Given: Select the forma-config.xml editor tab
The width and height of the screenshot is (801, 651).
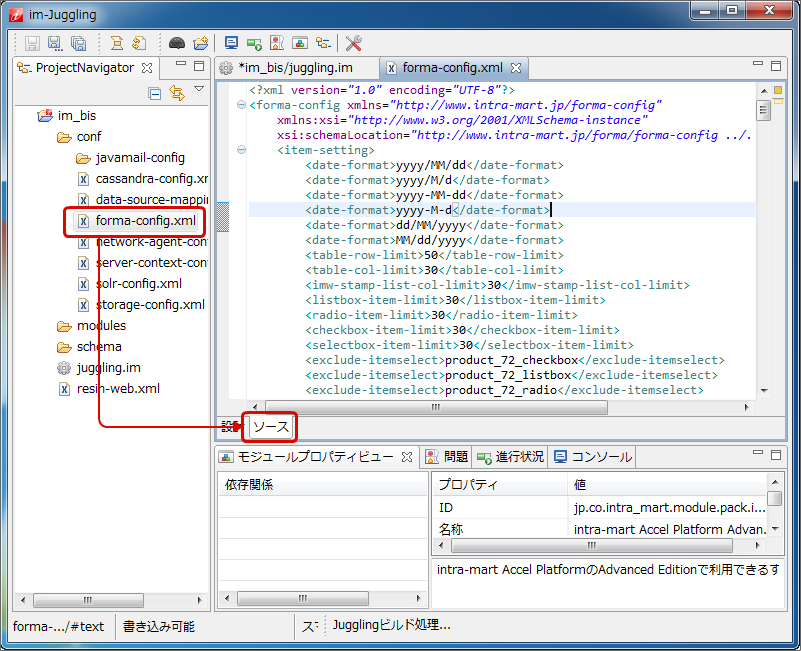Looking at the screenshot, I should 452,68.
